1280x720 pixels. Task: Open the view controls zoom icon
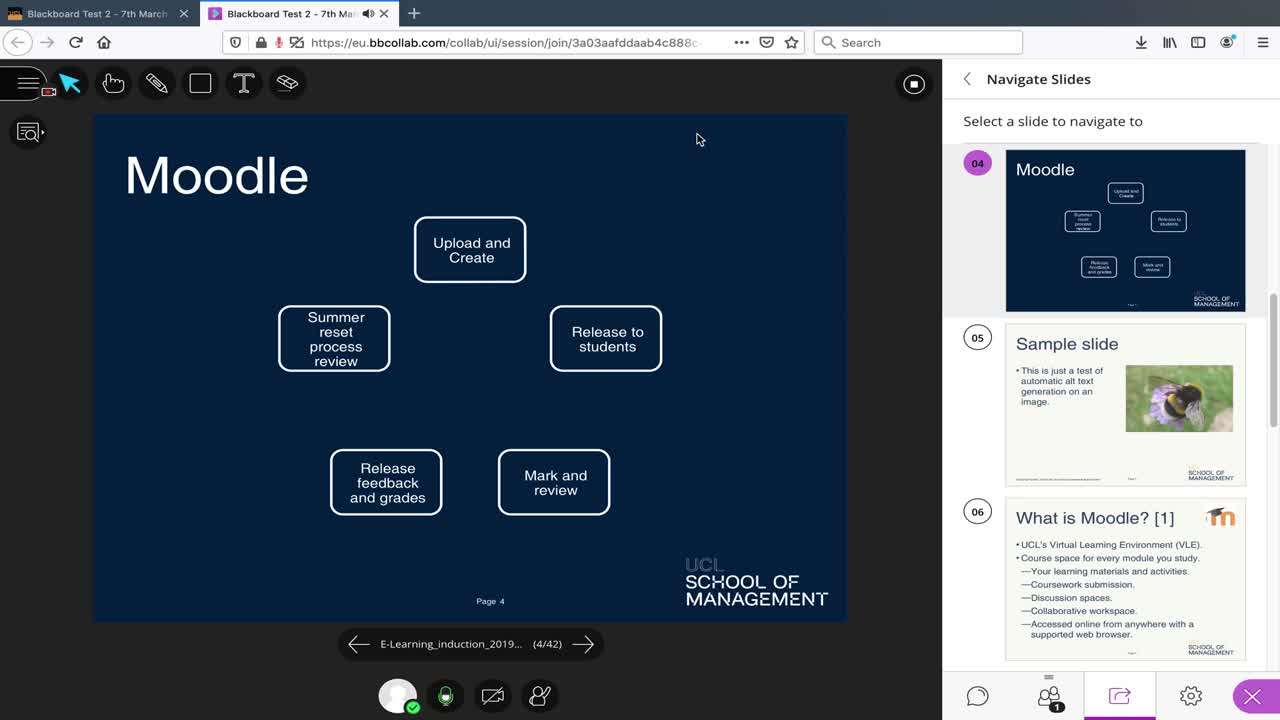(29, 132)
